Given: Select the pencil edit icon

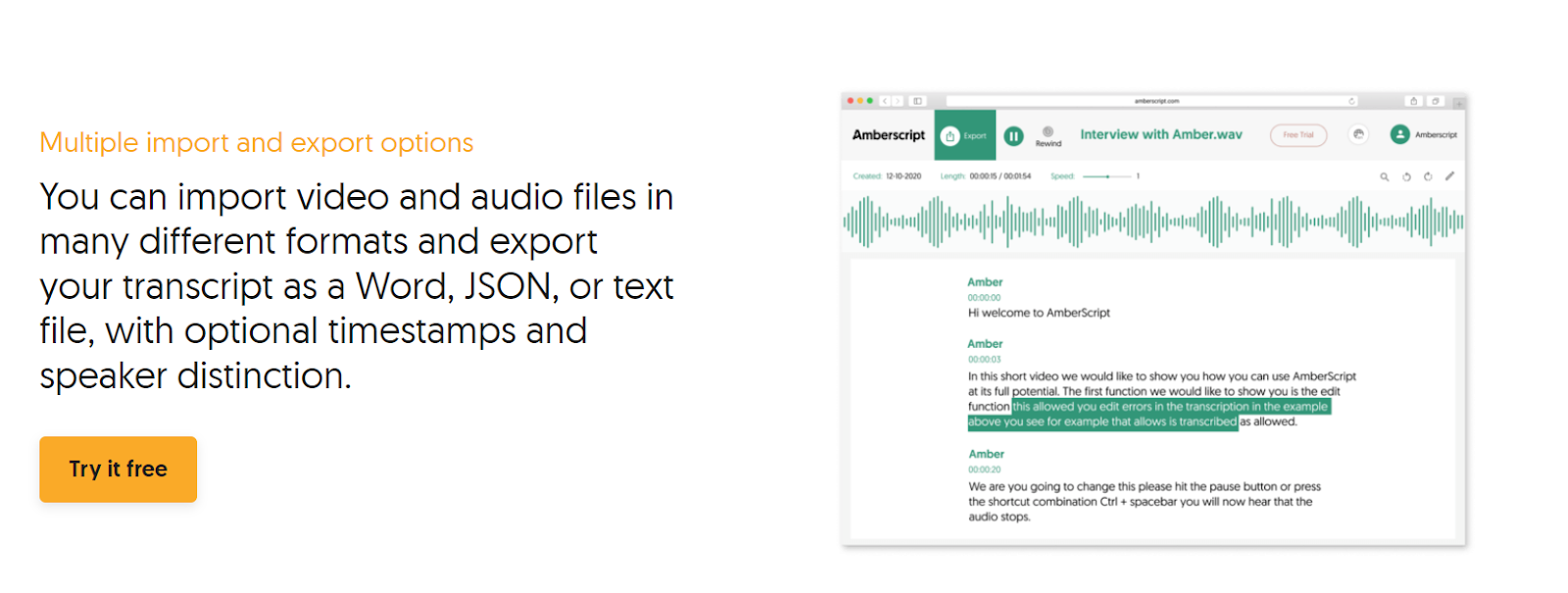Looking at the screenshot, I should (x=1449, y=176).
